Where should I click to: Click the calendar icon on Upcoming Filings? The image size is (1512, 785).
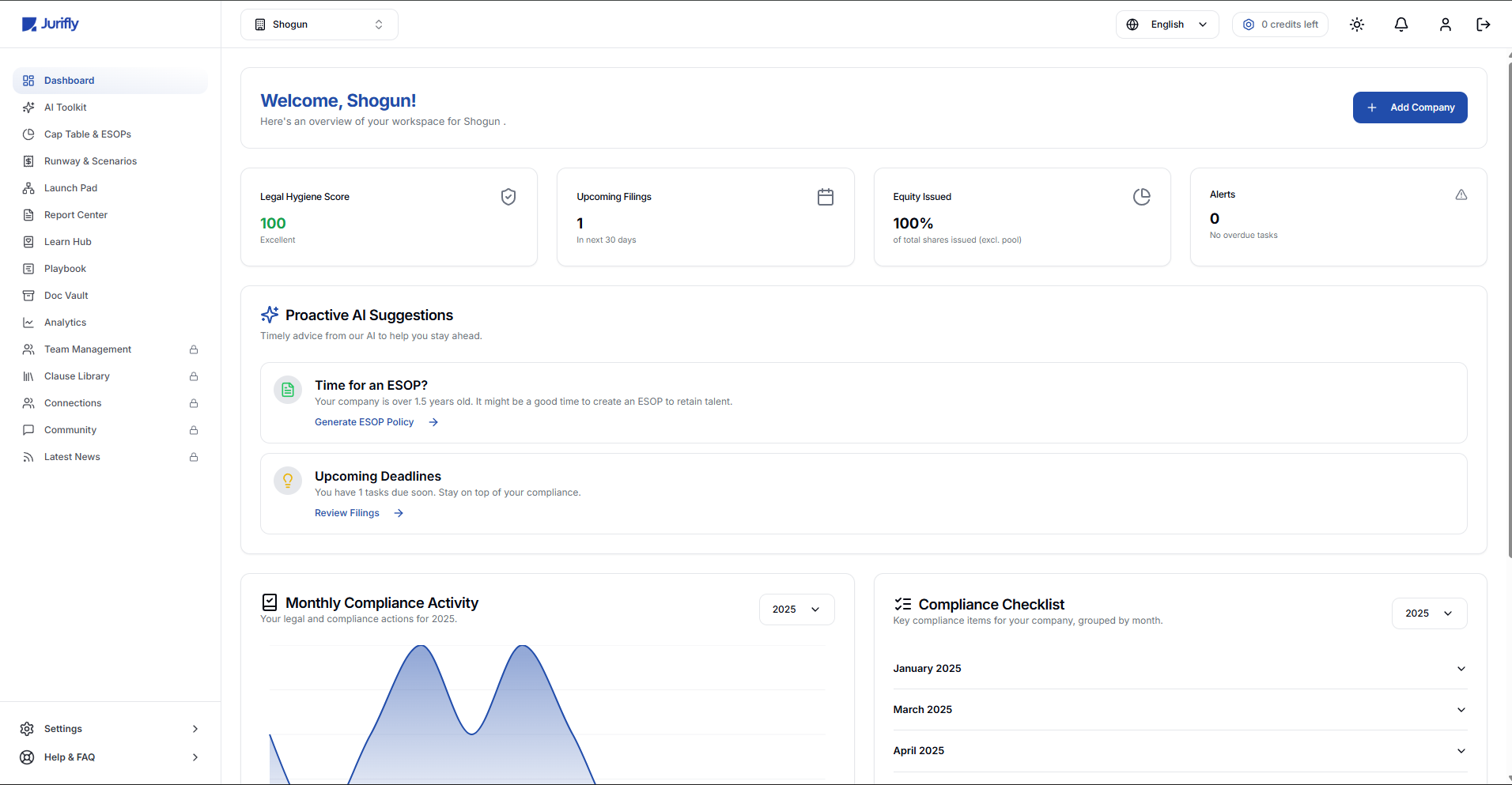pyautogui.click(x=826, y=197)
